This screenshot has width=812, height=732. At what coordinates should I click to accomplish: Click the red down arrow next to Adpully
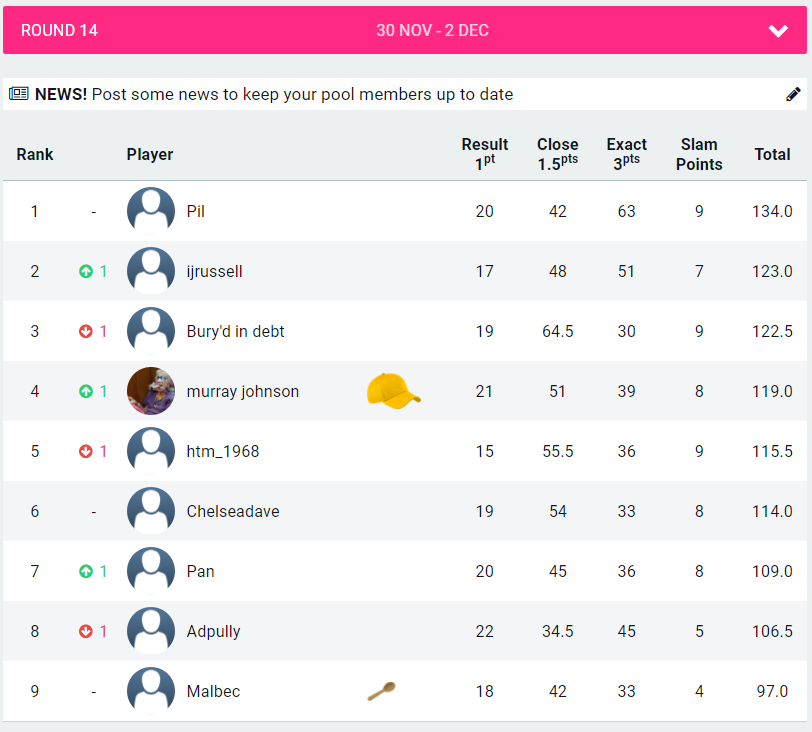[86, 631]
